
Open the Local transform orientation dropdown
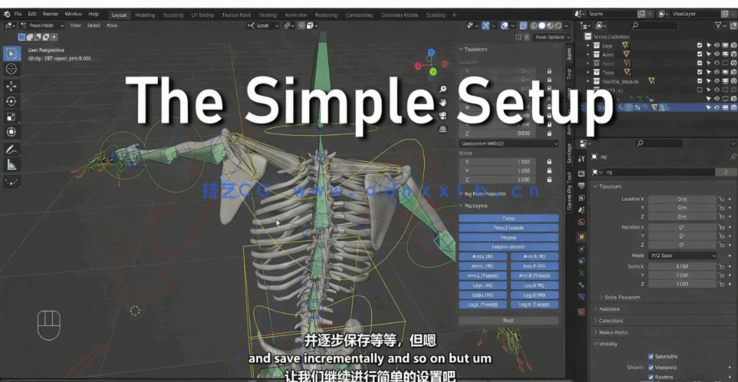[263, 26]
